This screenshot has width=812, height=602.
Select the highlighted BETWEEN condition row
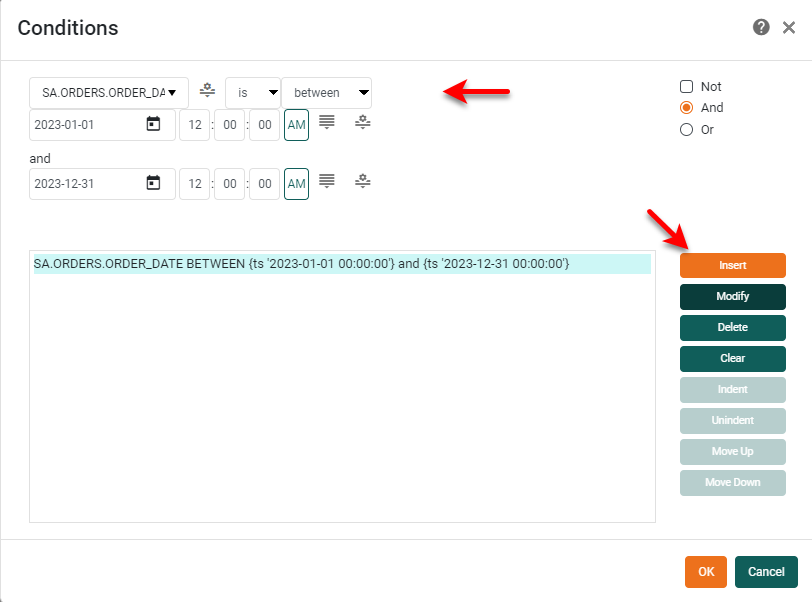tap(300, 264)
